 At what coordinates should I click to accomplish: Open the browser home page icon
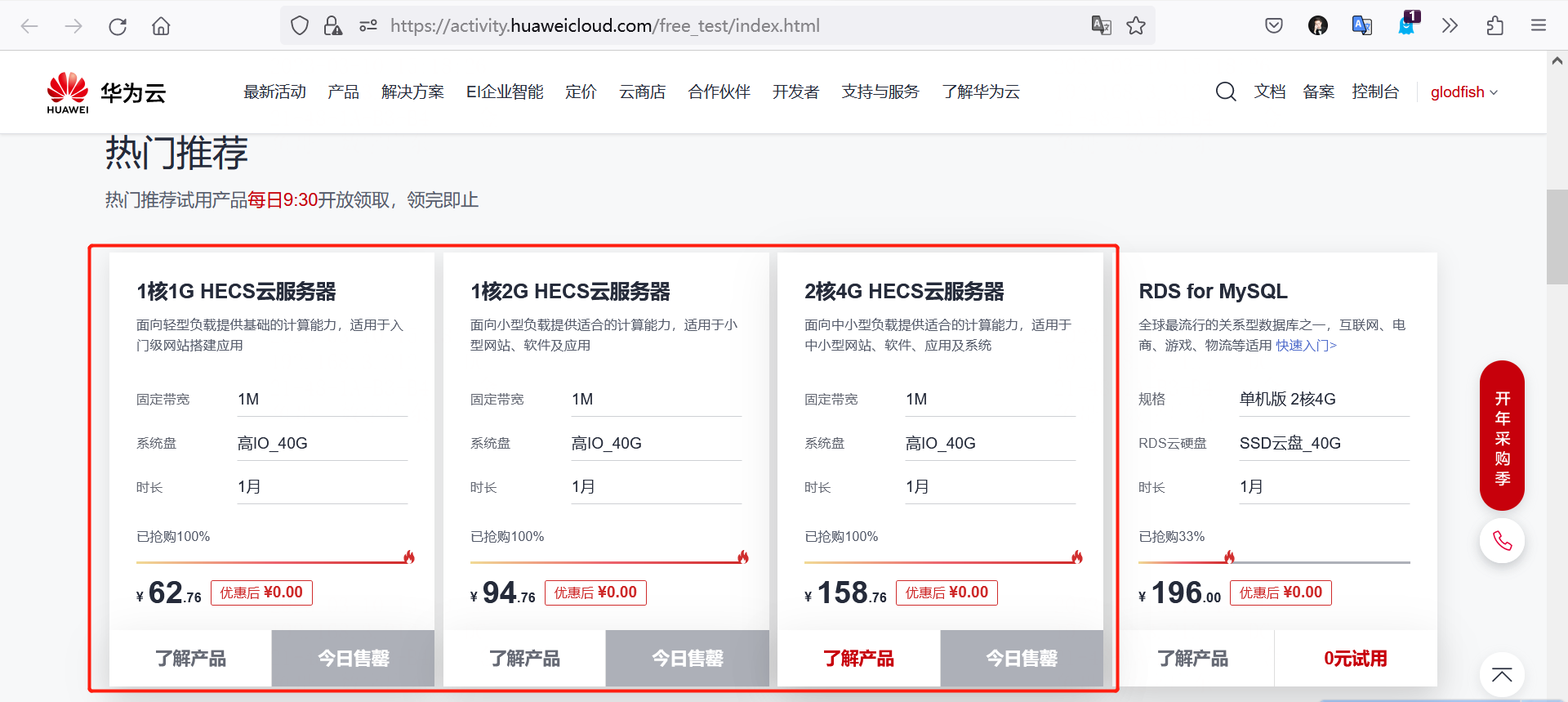point(161,26)
